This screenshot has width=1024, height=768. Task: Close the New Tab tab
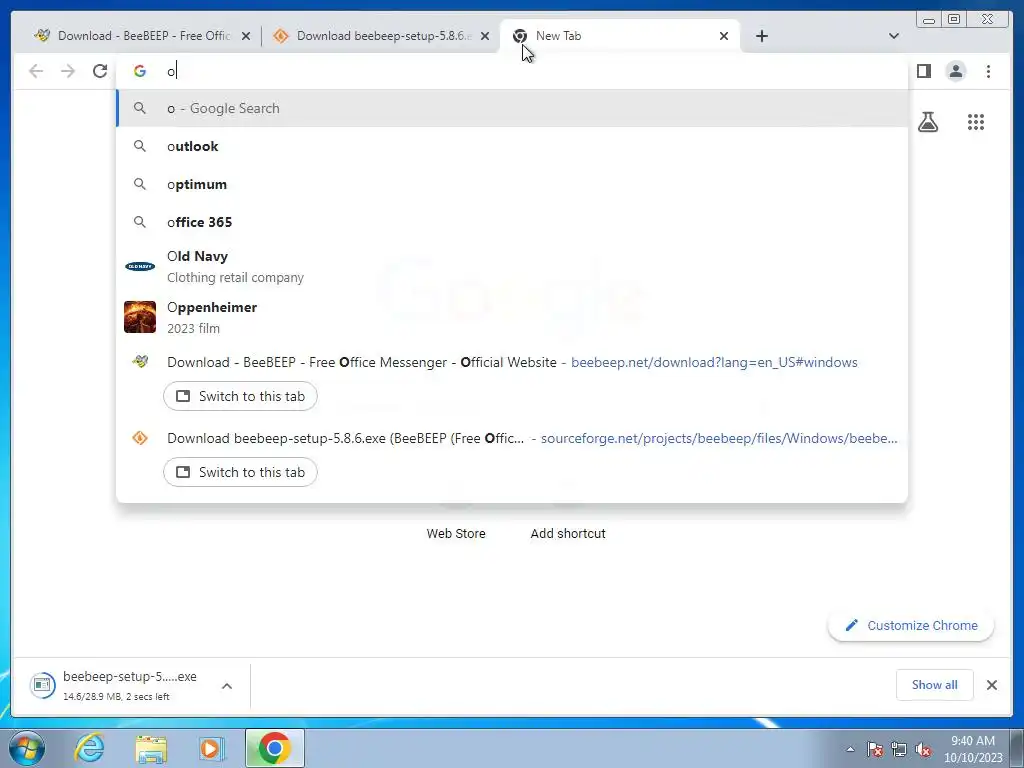coord(724,37)
